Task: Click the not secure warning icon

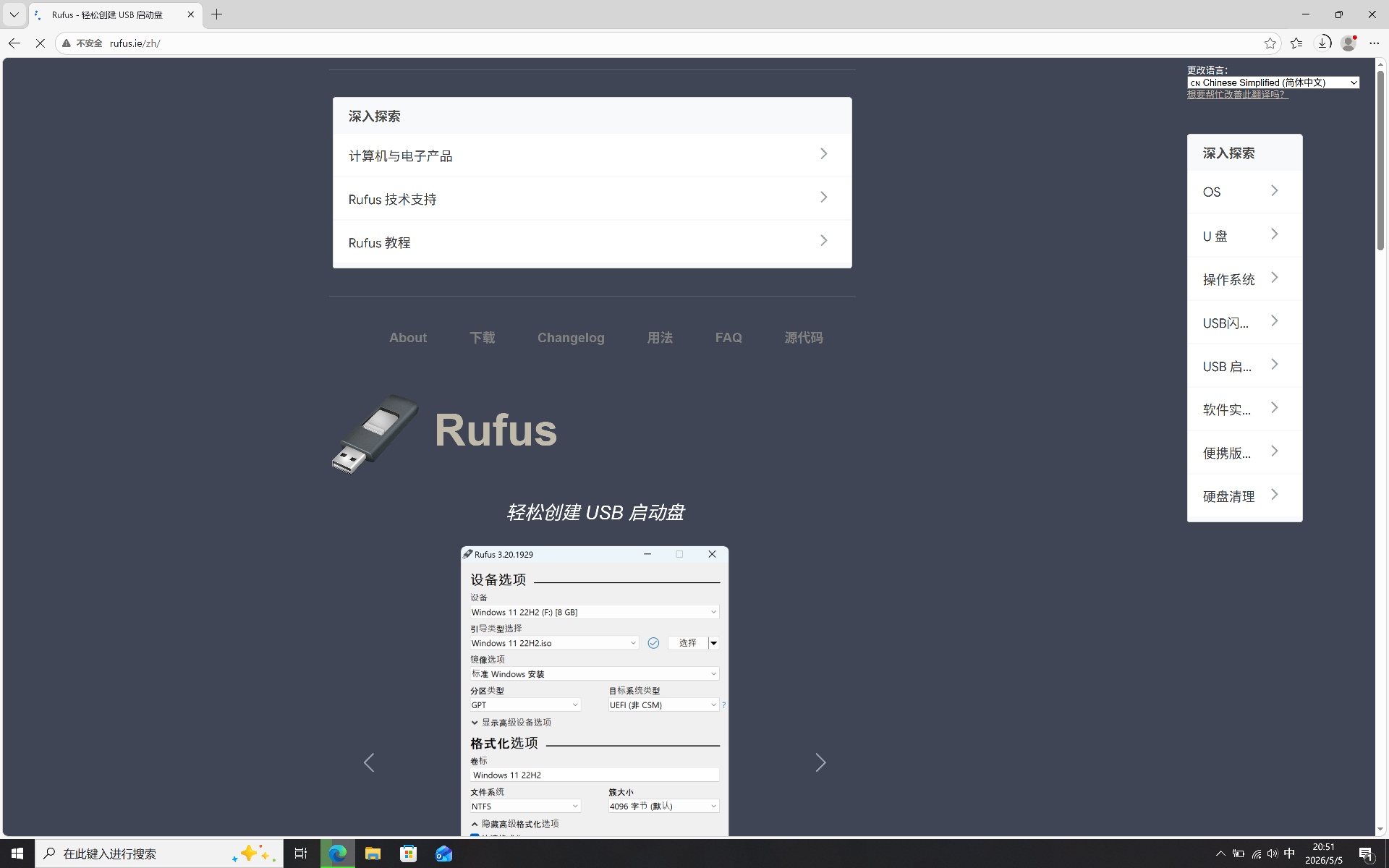Action: [x=67, y=43]
